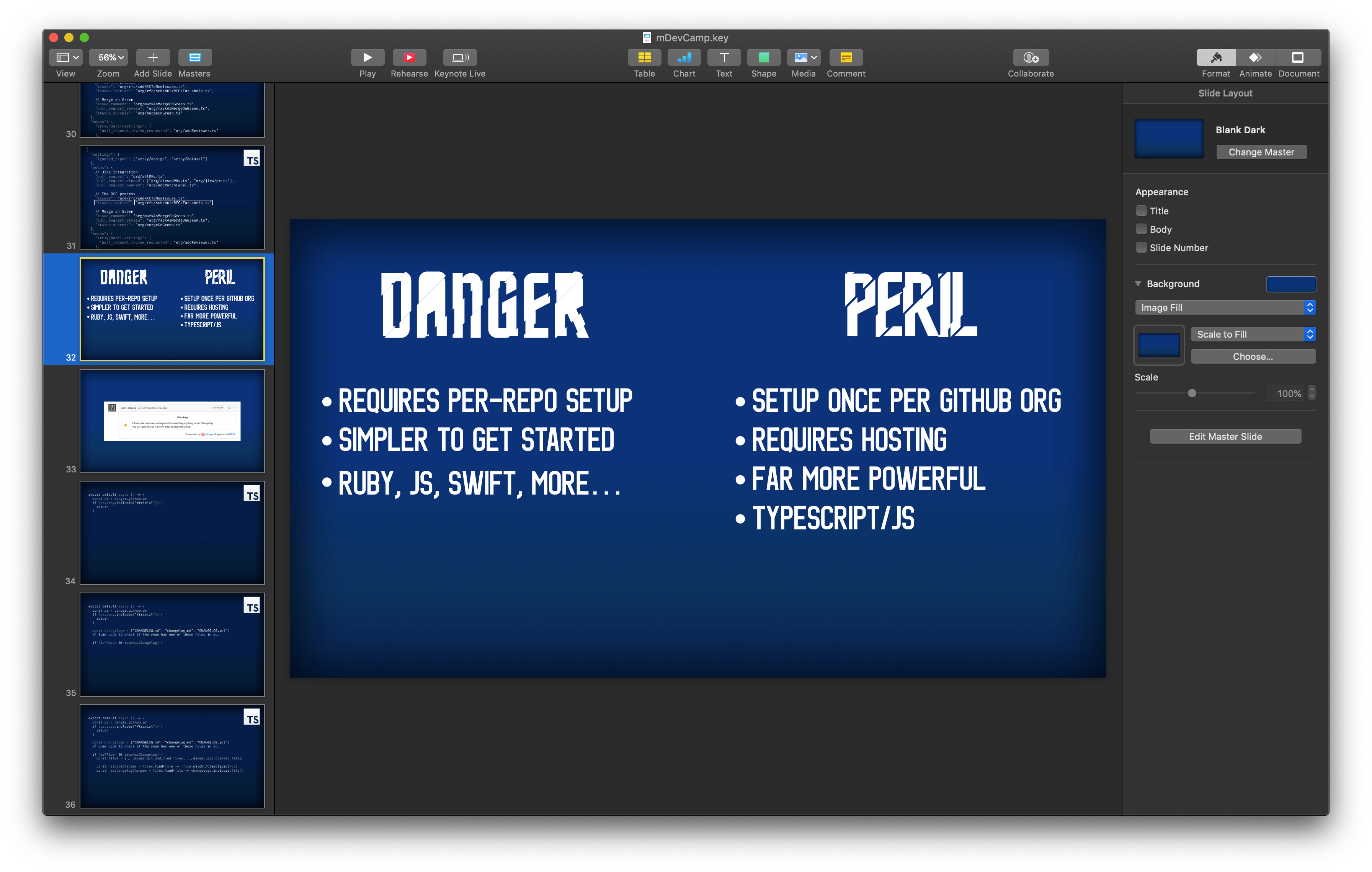1372x872 pixels.
Task: Switch to the Animate tab
Action: click(1255, 57)
